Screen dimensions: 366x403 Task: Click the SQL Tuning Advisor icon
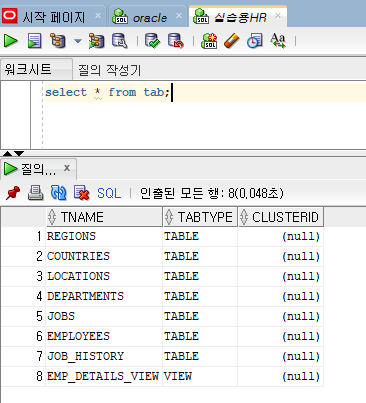click(x=120, y=41)
